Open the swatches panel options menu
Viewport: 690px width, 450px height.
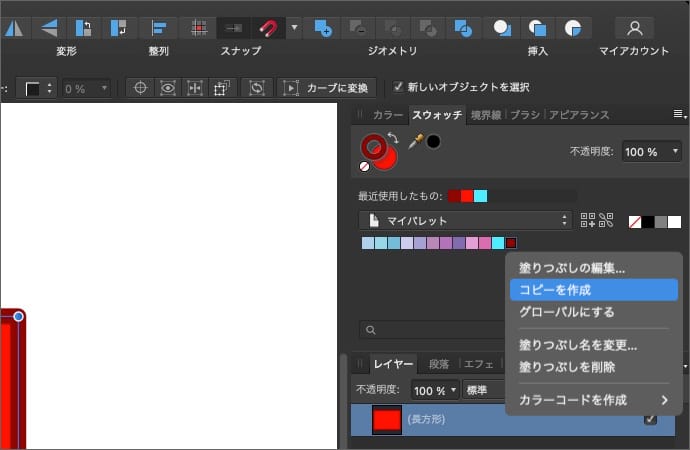click(x=679, y=115)
